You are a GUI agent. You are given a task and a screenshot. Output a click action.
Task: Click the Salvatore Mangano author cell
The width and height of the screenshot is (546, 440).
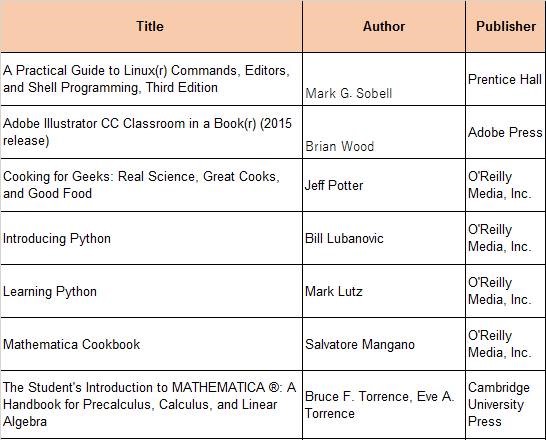point(384,344)
